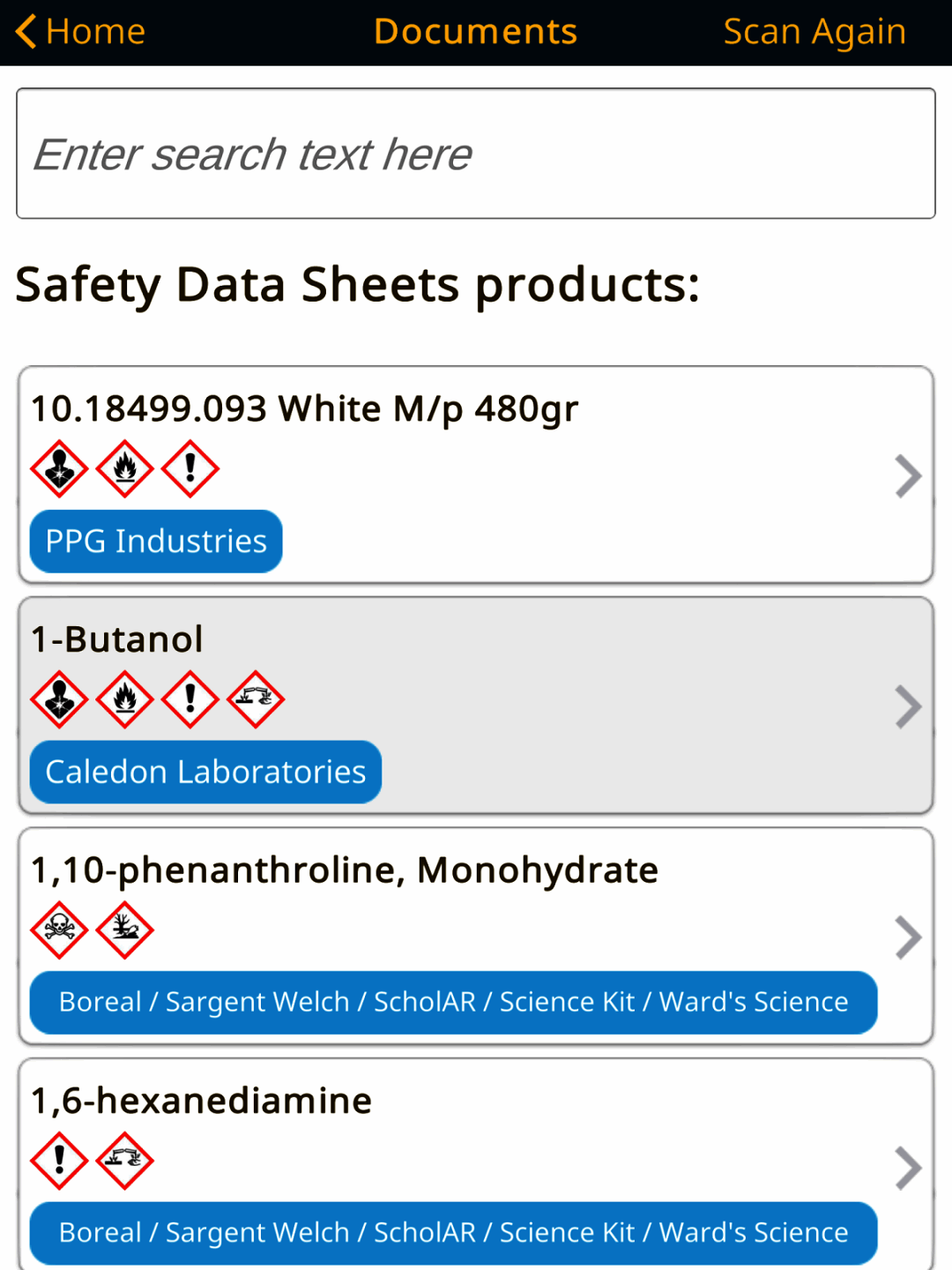Screen dimensions: 952x1270
Task: Go back using the Home navigation item
Action: pyautogui.click(x=79, y=32)
